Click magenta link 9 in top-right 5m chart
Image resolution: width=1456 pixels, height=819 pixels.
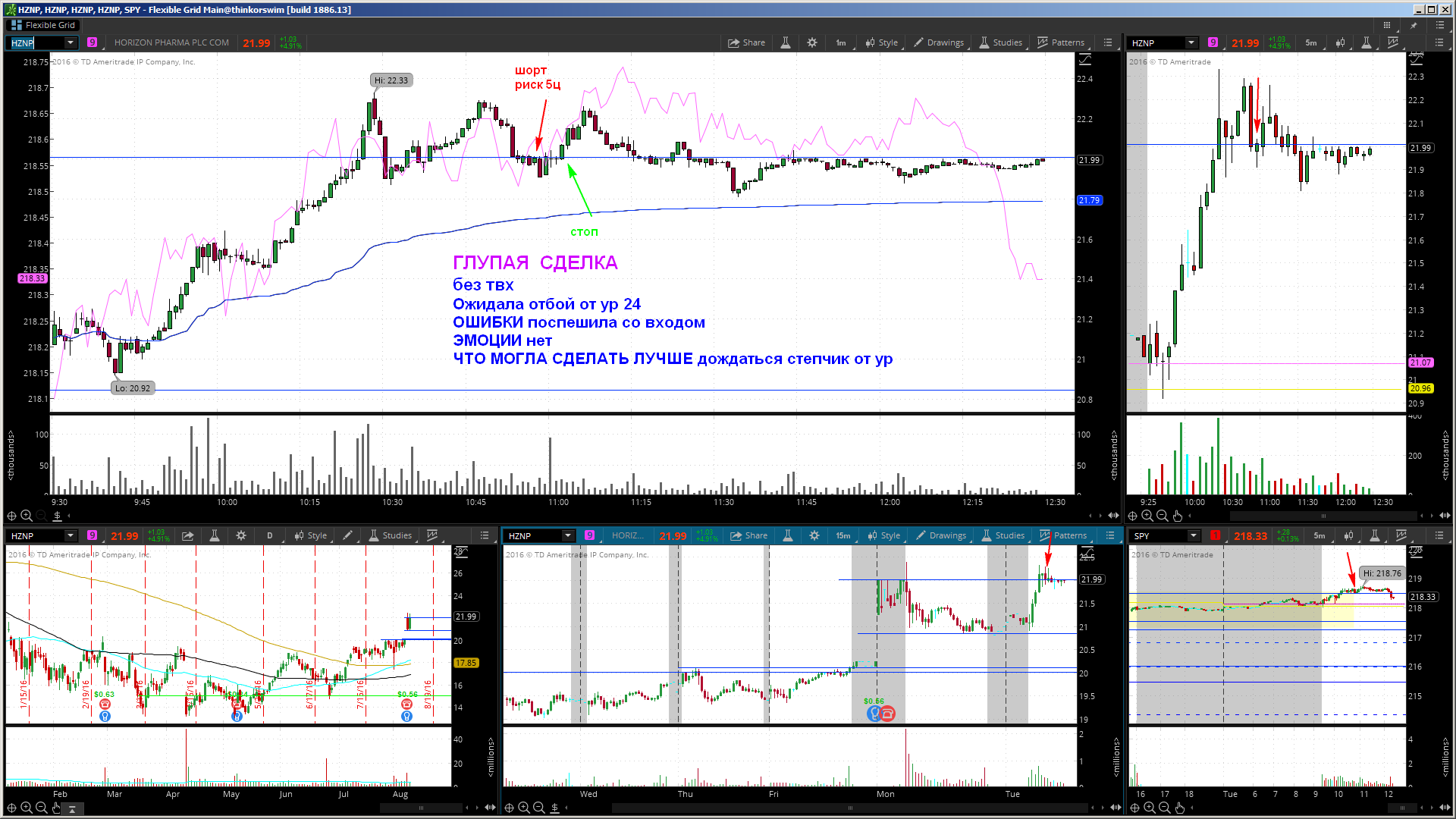coord(1213,42)
